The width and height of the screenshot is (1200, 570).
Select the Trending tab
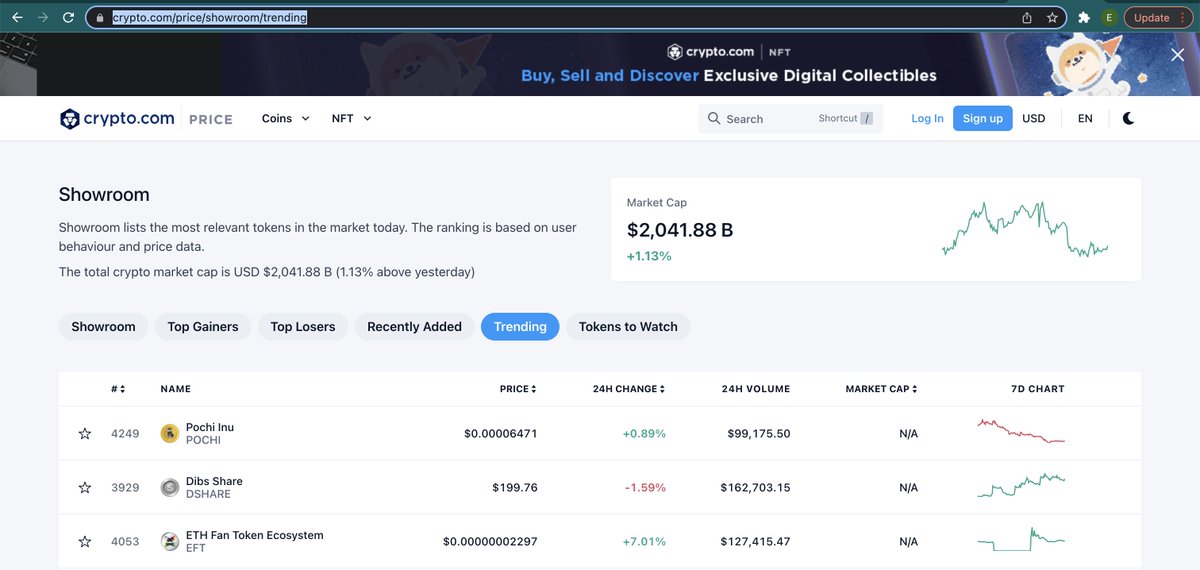click(520, 326)
